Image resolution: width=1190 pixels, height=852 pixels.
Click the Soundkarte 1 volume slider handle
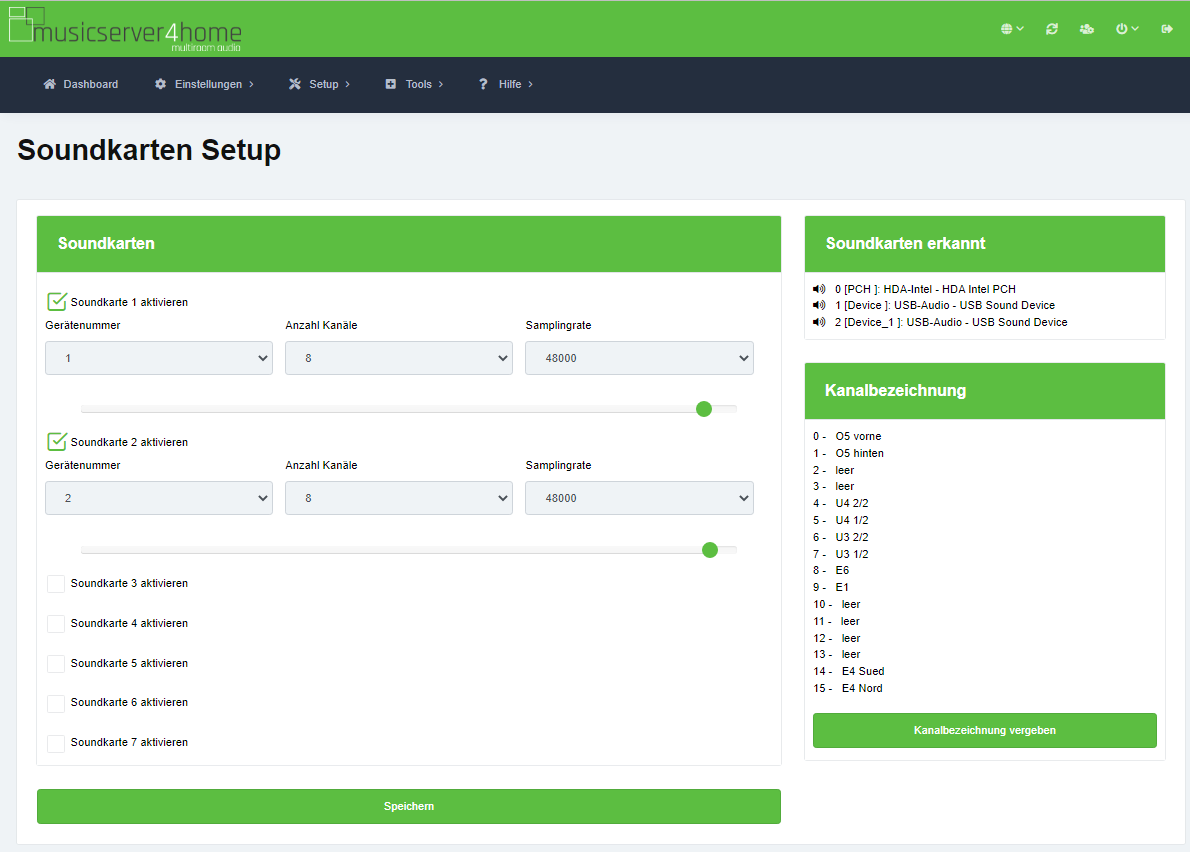tap(704, 409)
